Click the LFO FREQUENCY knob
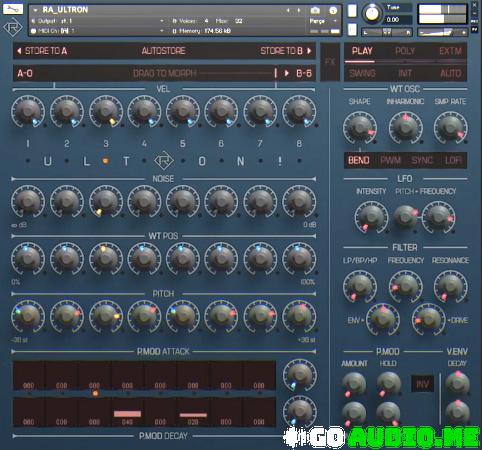This screenshot has height=450, width=482. (x=438, y=217)
